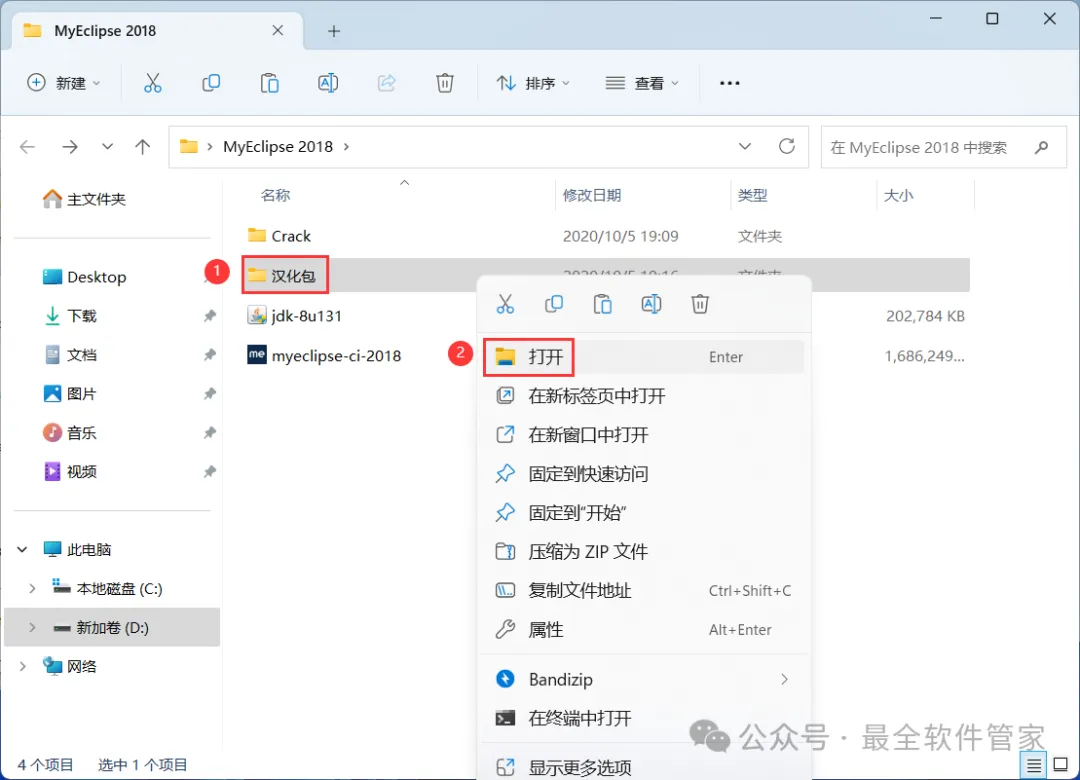Screen dimensions: 1080x780
Task: Open 下载 in the sidebar
Action: (x=70, y=316)
